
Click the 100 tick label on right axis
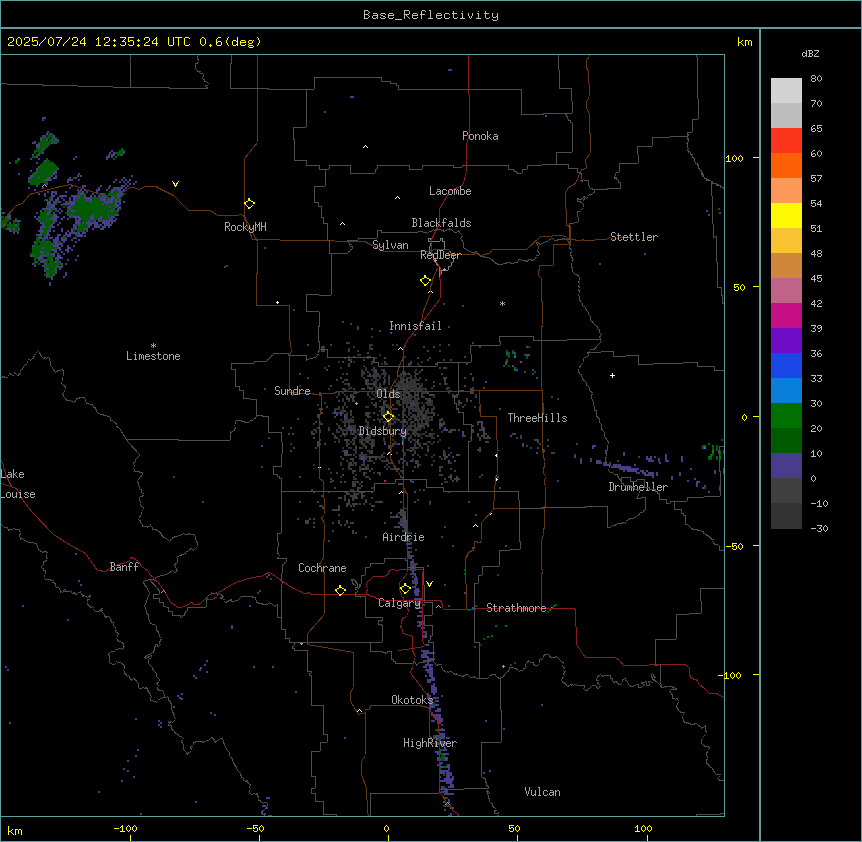tap(734, 158)
